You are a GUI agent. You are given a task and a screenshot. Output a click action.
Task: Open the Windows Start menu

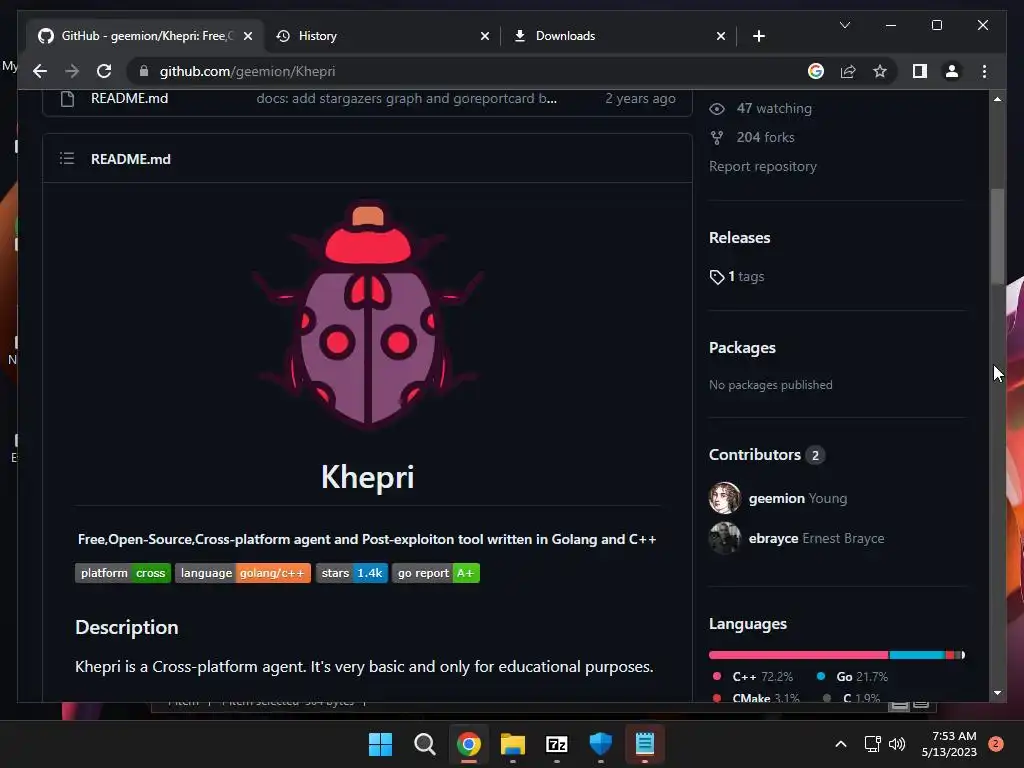pos(380,744)
